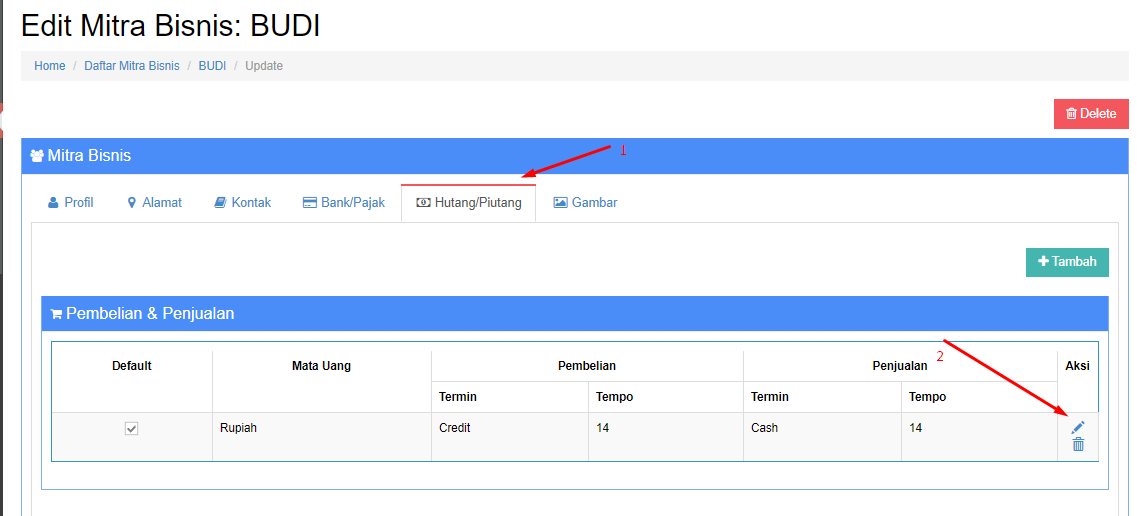
Task: Open the Kontak tab
Action: 242,203
